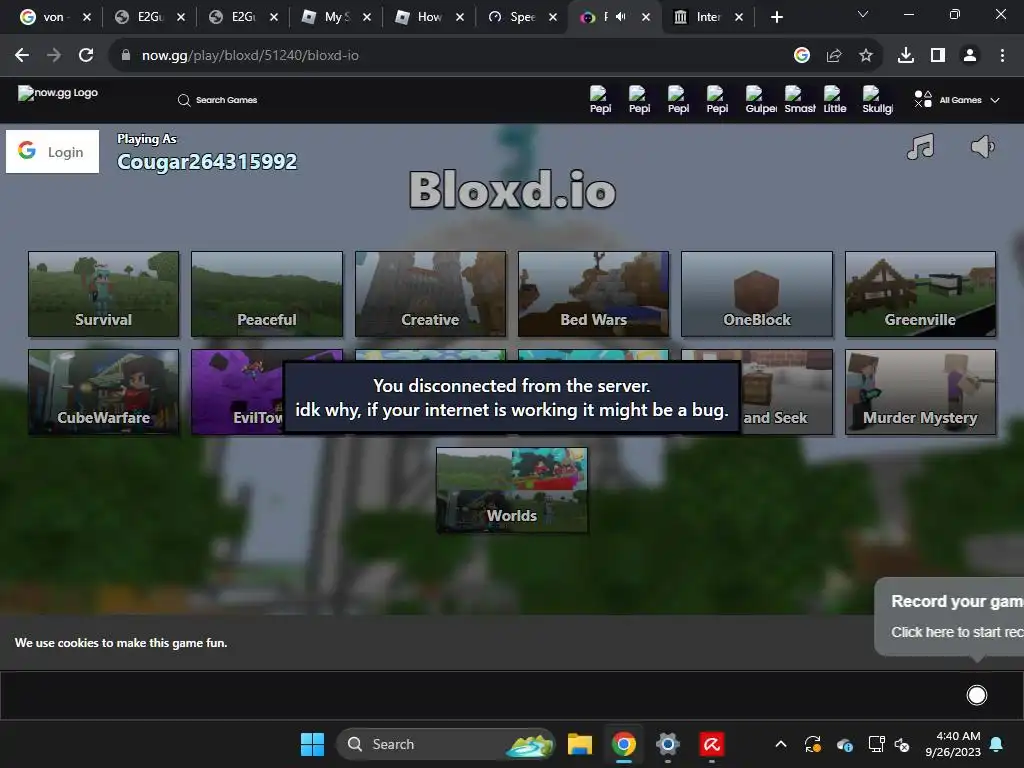Image resolution: width=1024 pixels, height=768 pixels.
Task: Click the Cougar264315992 username
Action: [207, 162]
